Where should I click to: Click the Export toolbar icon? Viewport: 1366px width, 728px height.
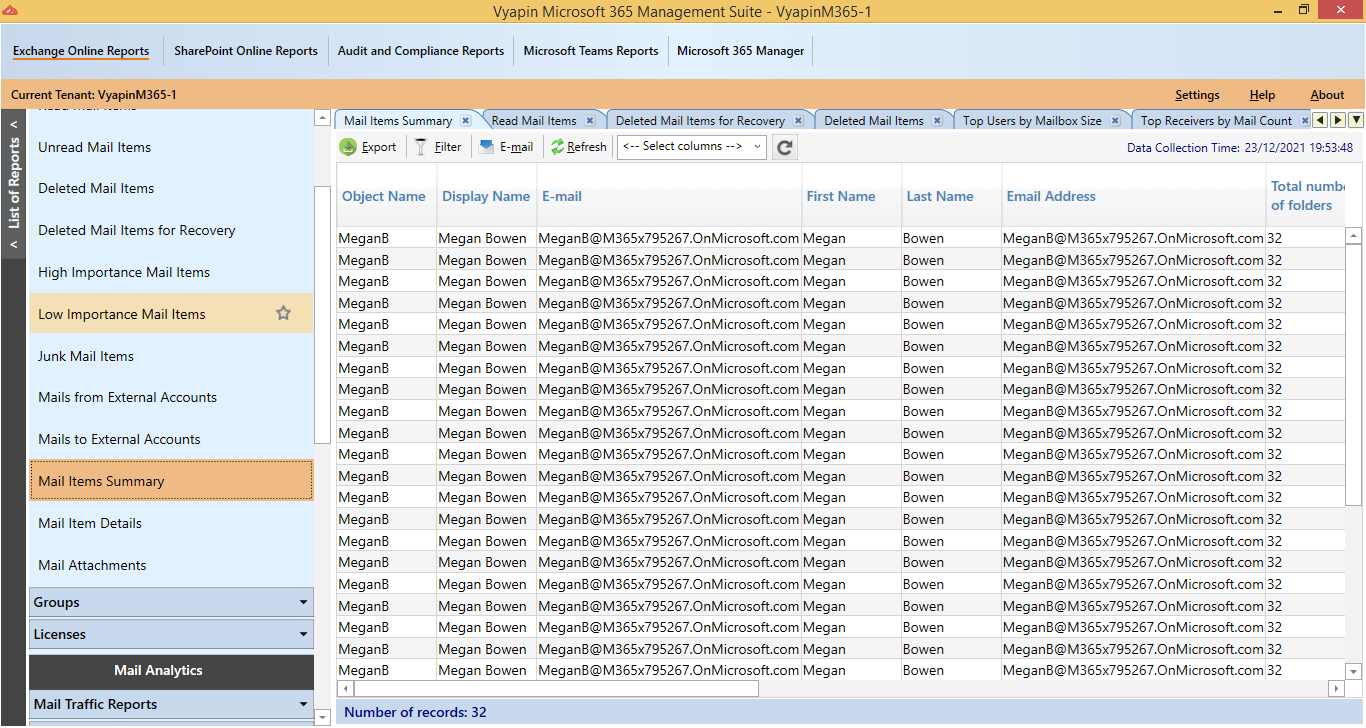[348, 147]
